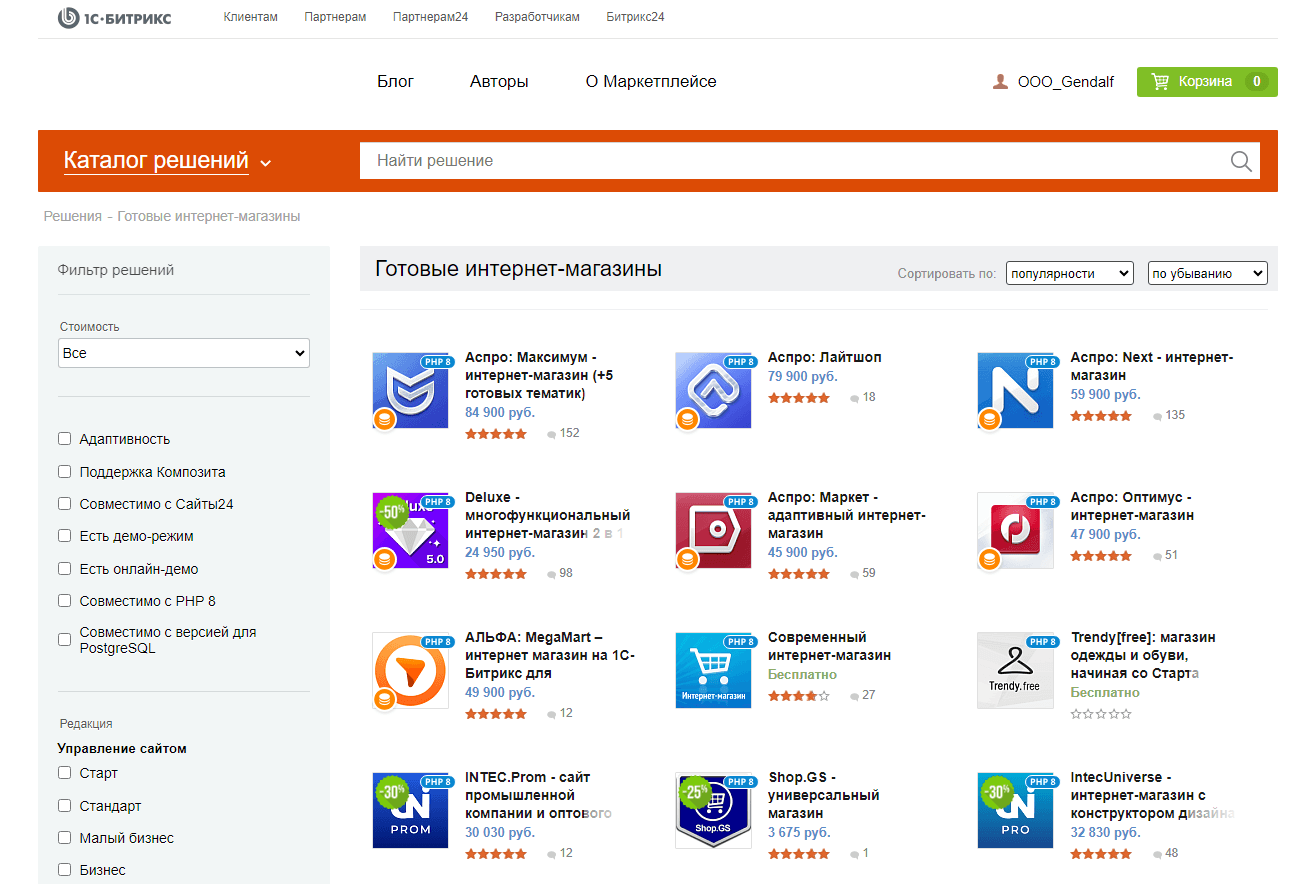1310x884 pixels.
Task: Click Готовые интернет-магазины breadcrumb link
Action: (x=209, y=216)
